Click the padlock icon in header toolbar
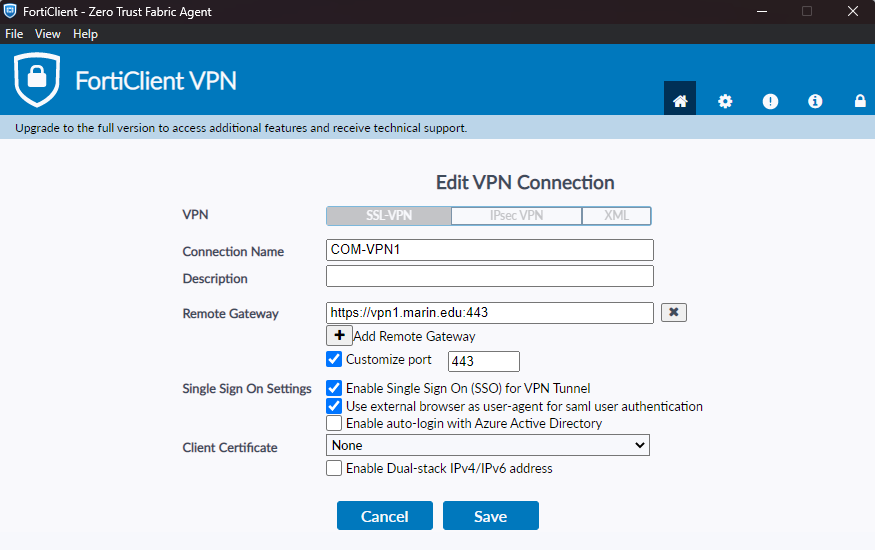The image size is (875, 550). [x=860, y=101]
